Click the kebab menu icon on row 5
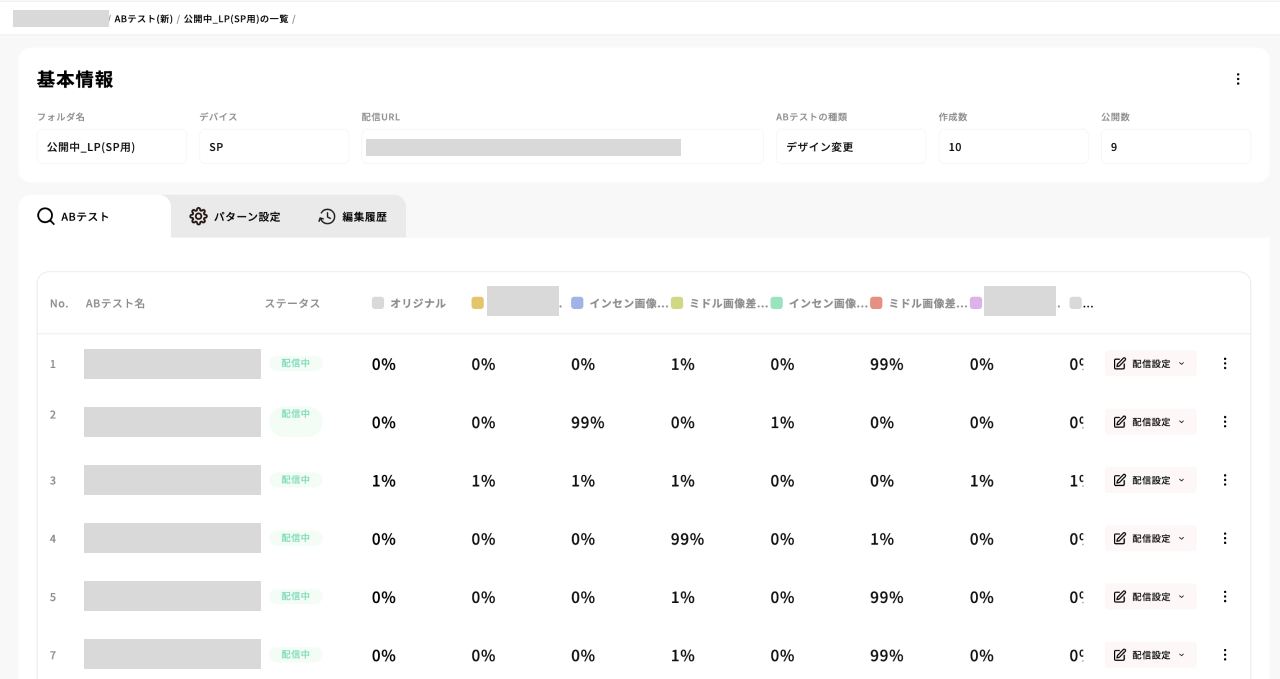 pyautogui.click(x=1225, y=597)
